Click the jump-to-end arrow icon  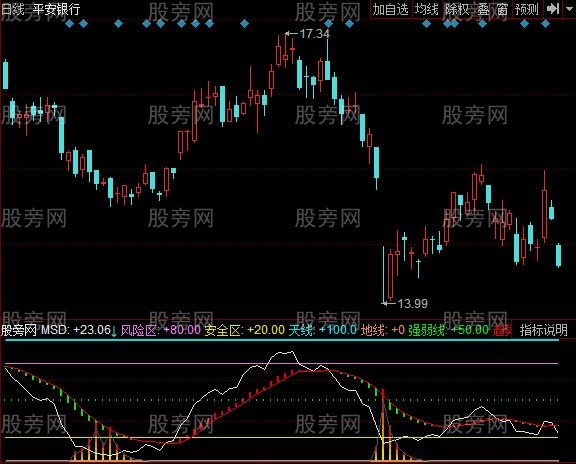tap(553, 9)
